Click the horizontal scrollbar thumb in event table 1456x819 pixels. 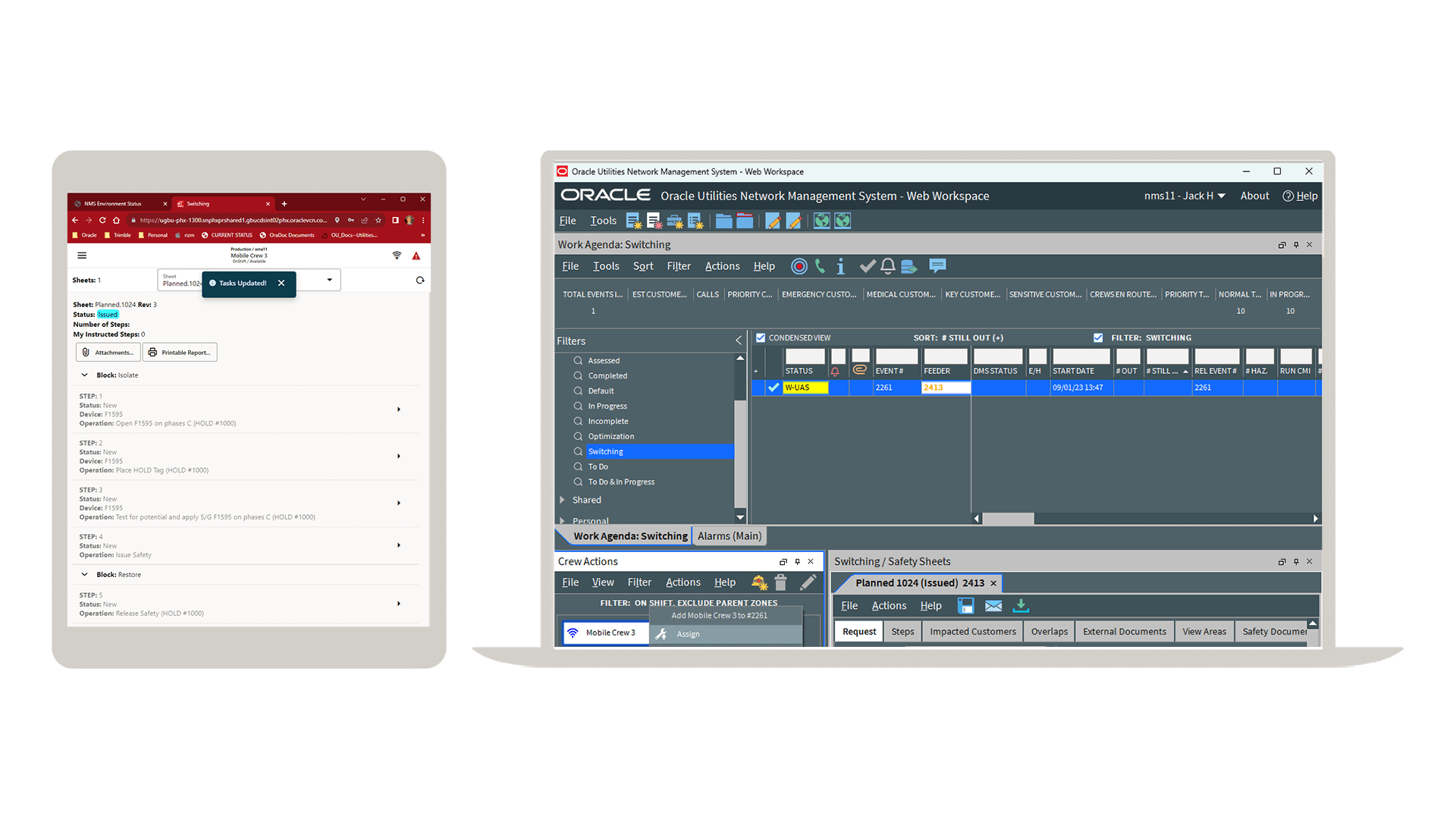coord(1008,519)
